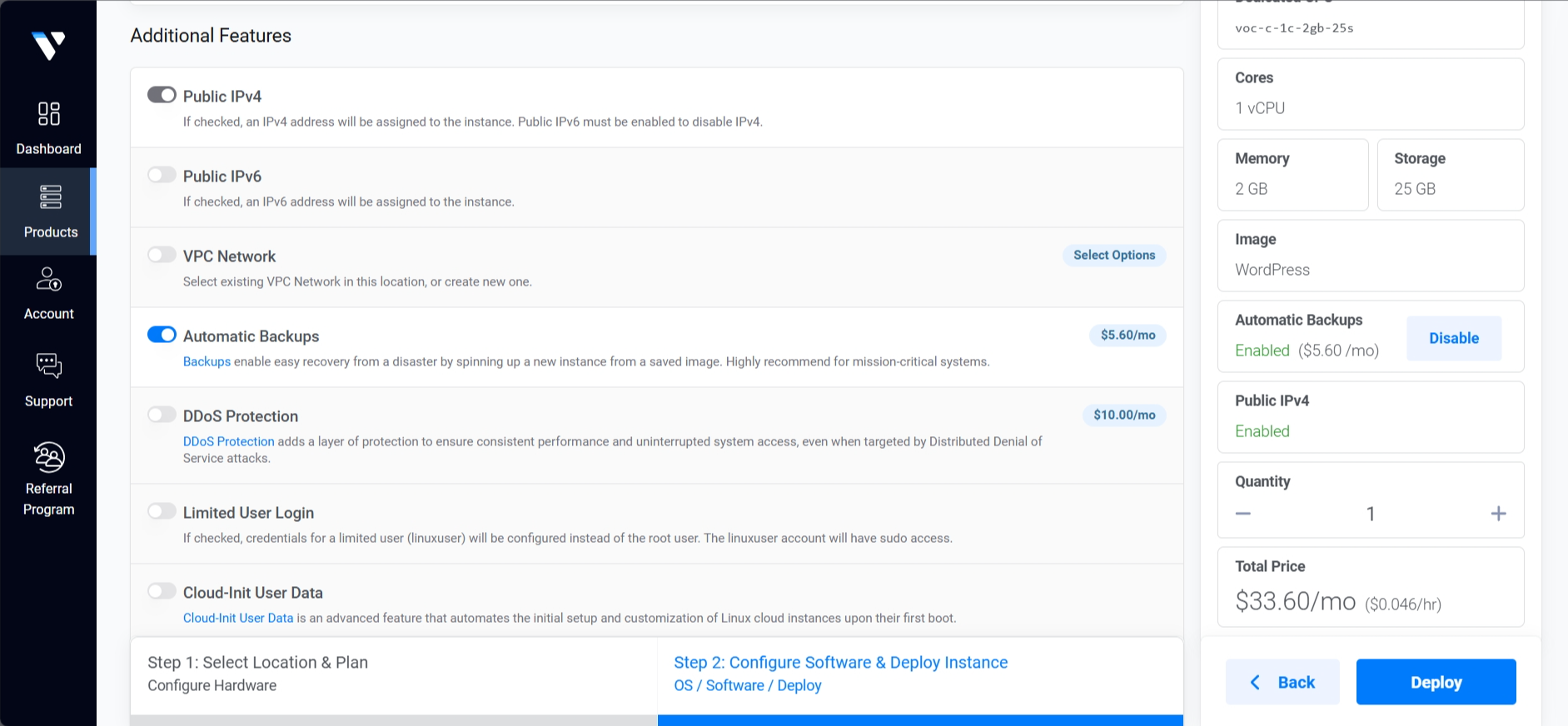Click the 1 vCPU cores value
This screenshot has height=726, width=1568.
(x=1260, y=108)
